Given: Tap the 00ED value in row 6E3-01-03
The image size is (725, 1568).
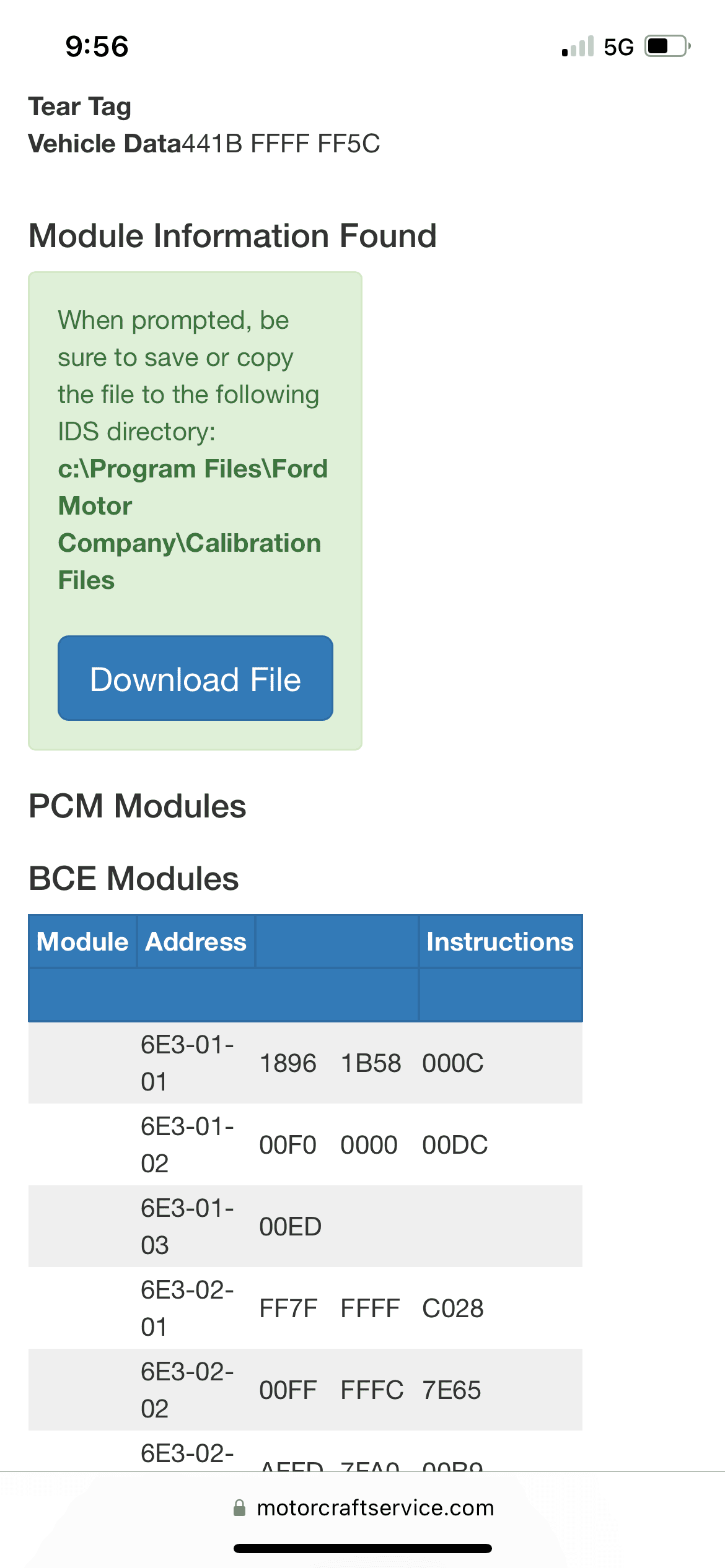Looking at the screenshot, I should [x=290, y=1226].
